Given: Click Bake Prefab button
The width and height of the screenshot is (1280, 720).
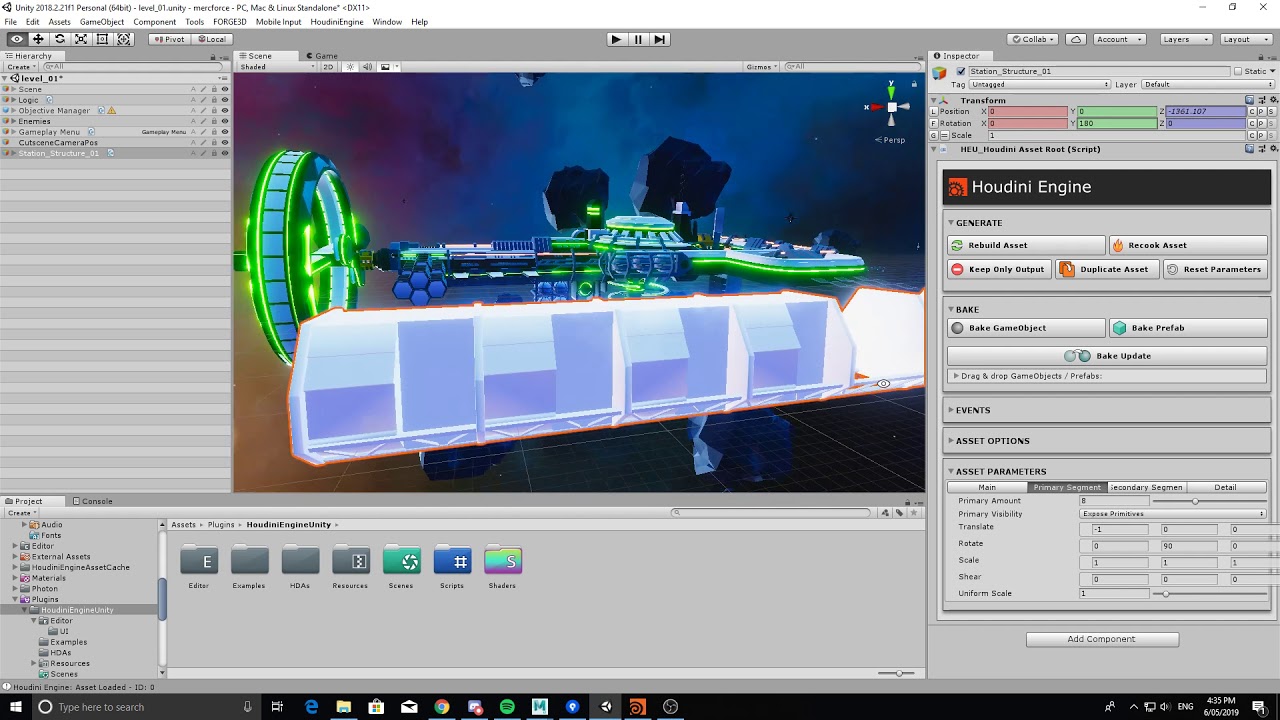Looking at the screenshot, I should point(1188,328).
